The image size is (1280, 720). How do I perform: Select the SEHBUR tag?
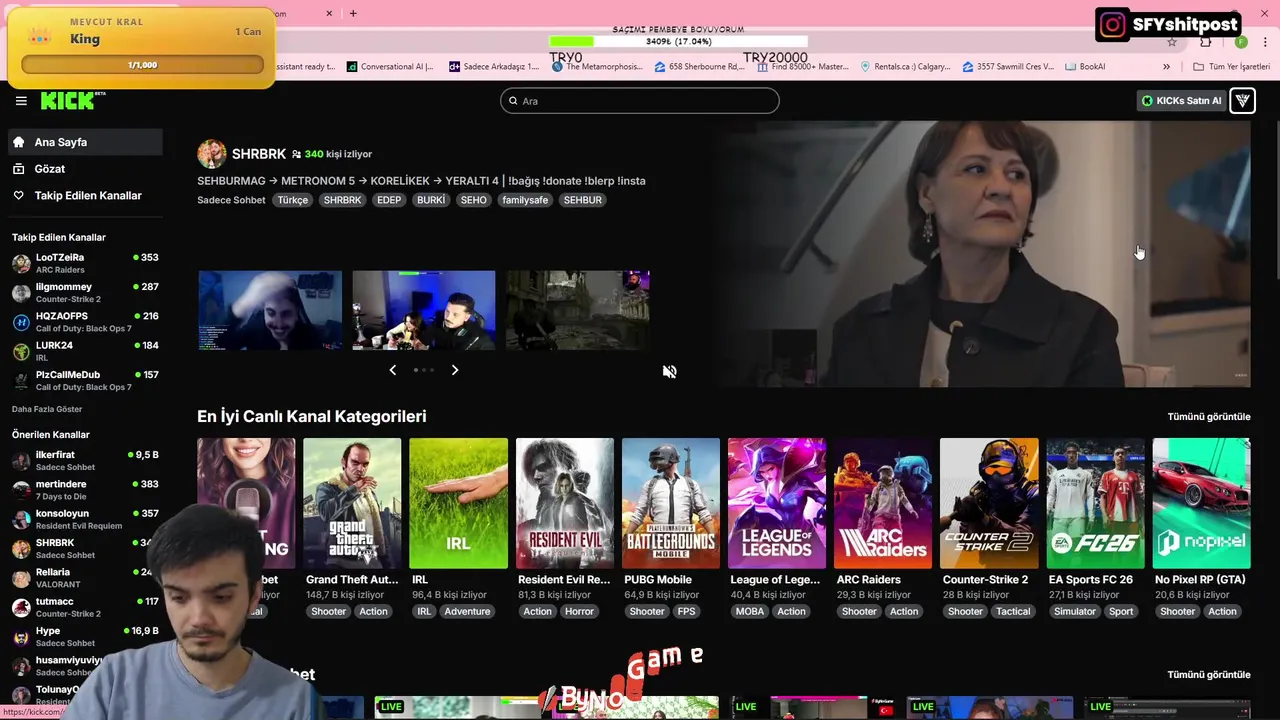click(583, 200)
